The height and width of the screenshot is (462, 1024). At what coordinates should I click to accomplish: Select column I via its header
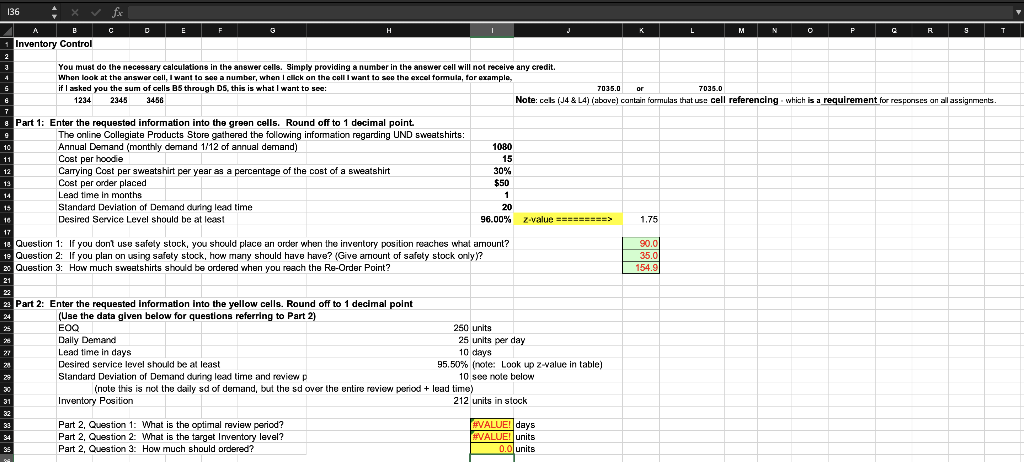[x=492, y=30]
